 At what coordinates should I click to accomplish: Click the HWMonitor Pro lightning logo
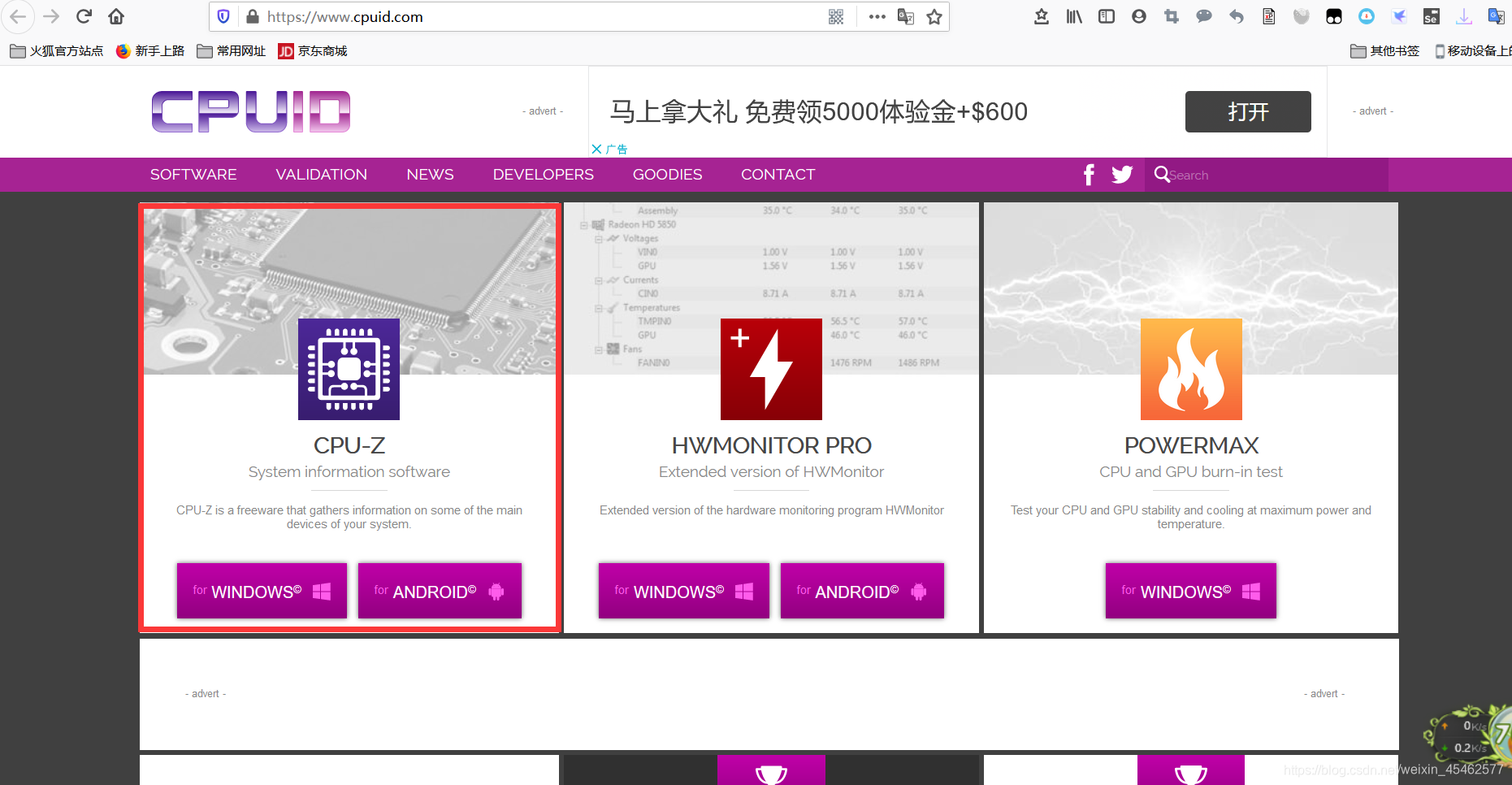[x=771, y=369]
